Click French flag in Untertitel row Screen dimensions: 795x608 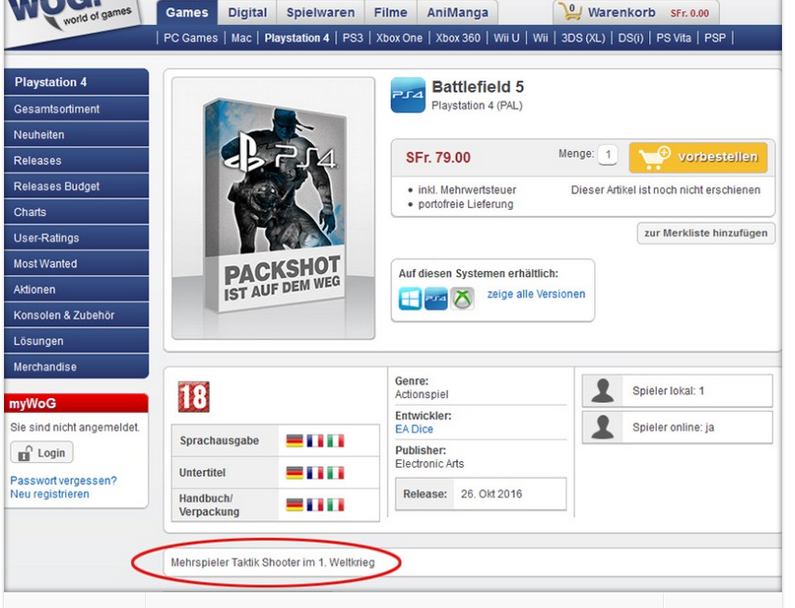pos(315,473)
